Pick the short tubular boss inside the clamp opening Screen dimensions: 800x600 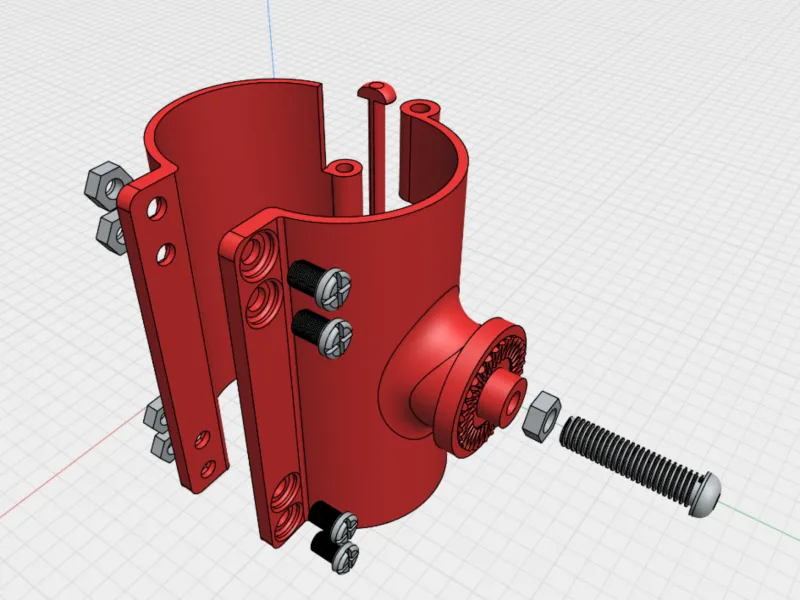coord(344,186)
